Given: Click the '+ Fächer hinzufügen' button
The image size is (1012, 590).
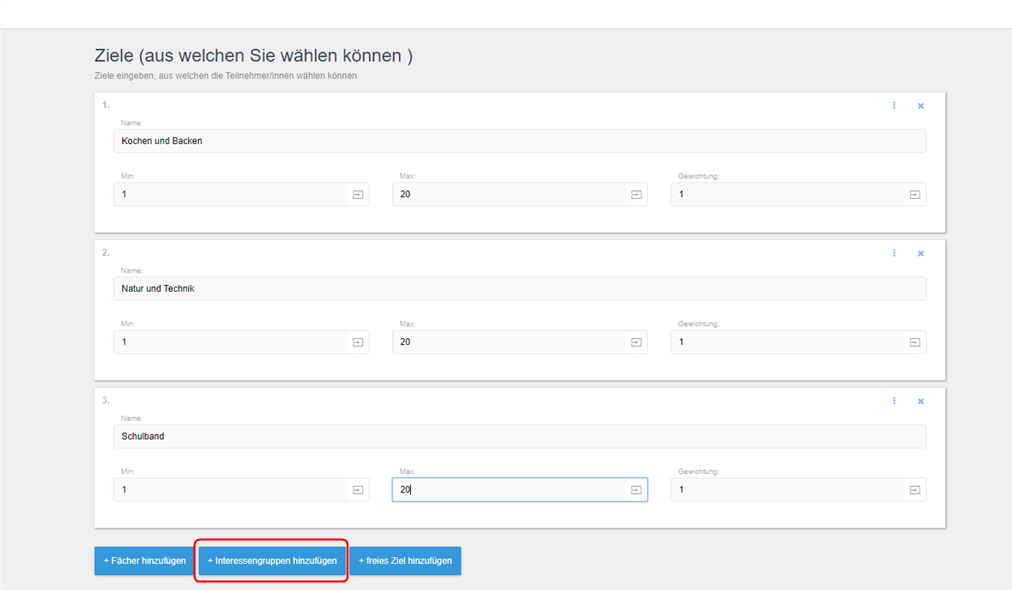Looking at the screenshot, I should (x=145, y=561).
